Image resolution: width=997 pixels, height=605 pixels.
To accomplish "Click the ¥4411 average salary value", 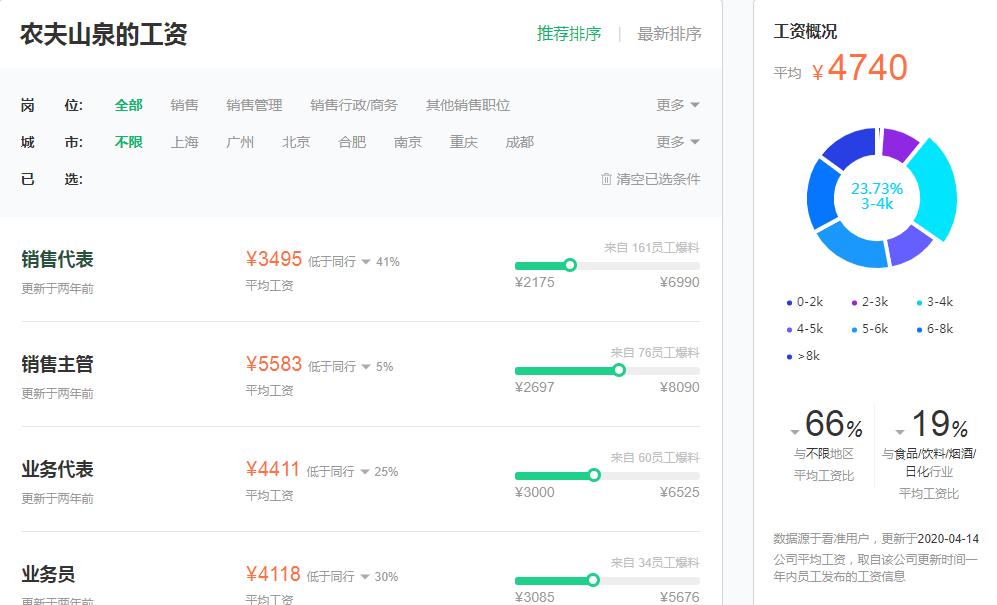I will (x=272, y=469).
